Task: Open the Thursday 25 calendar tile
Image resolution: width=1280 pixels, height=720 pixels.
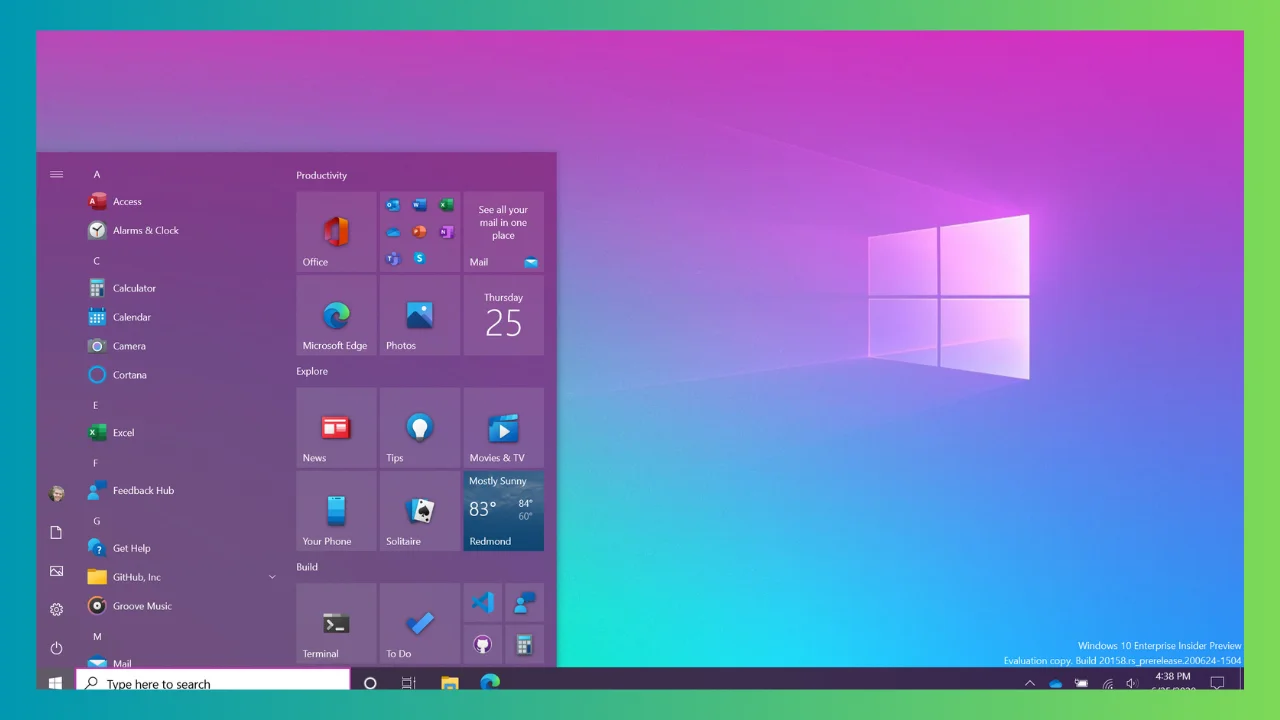Action: coord(503,315)
